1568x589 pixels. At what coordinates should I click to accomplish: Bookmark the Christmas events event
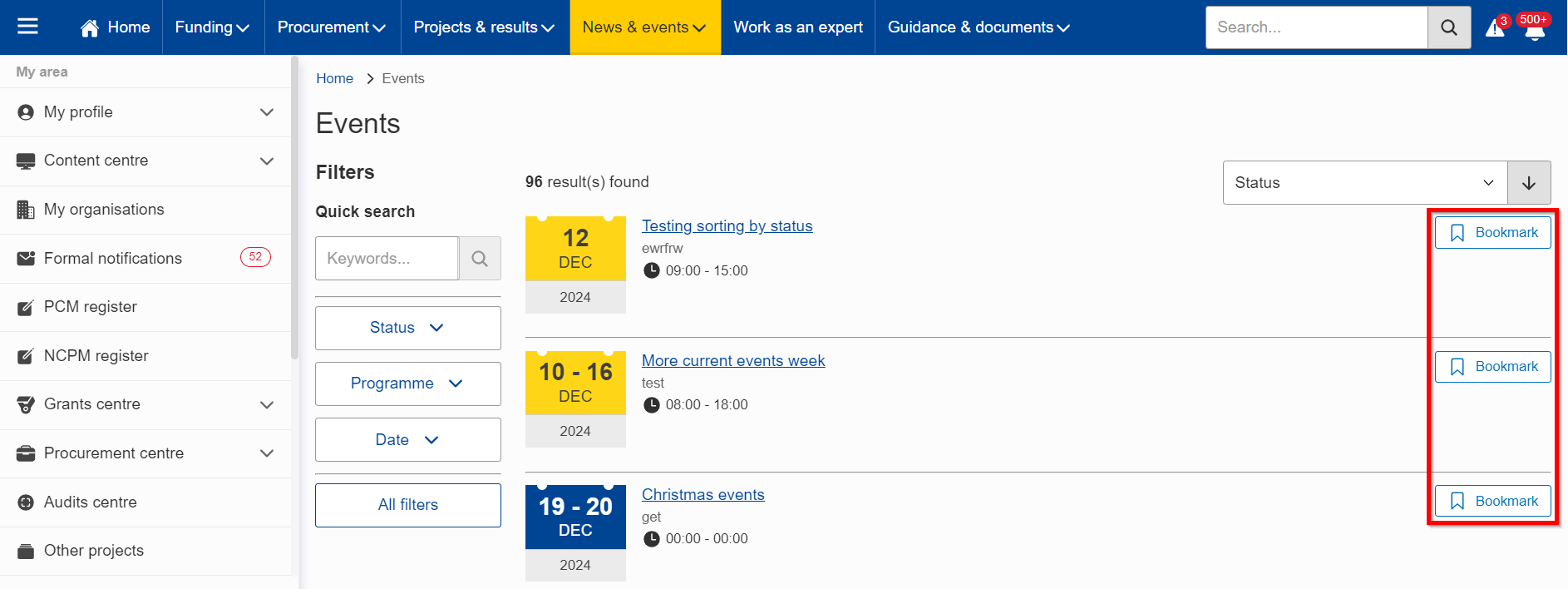[1493, 502]
